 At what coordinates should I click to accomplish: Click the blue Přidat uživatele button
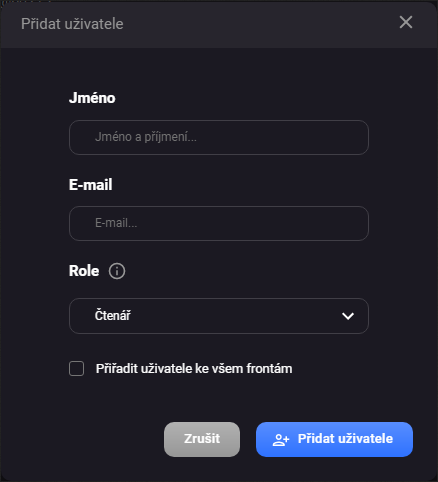pyautogui.click(x=334, y=439)
